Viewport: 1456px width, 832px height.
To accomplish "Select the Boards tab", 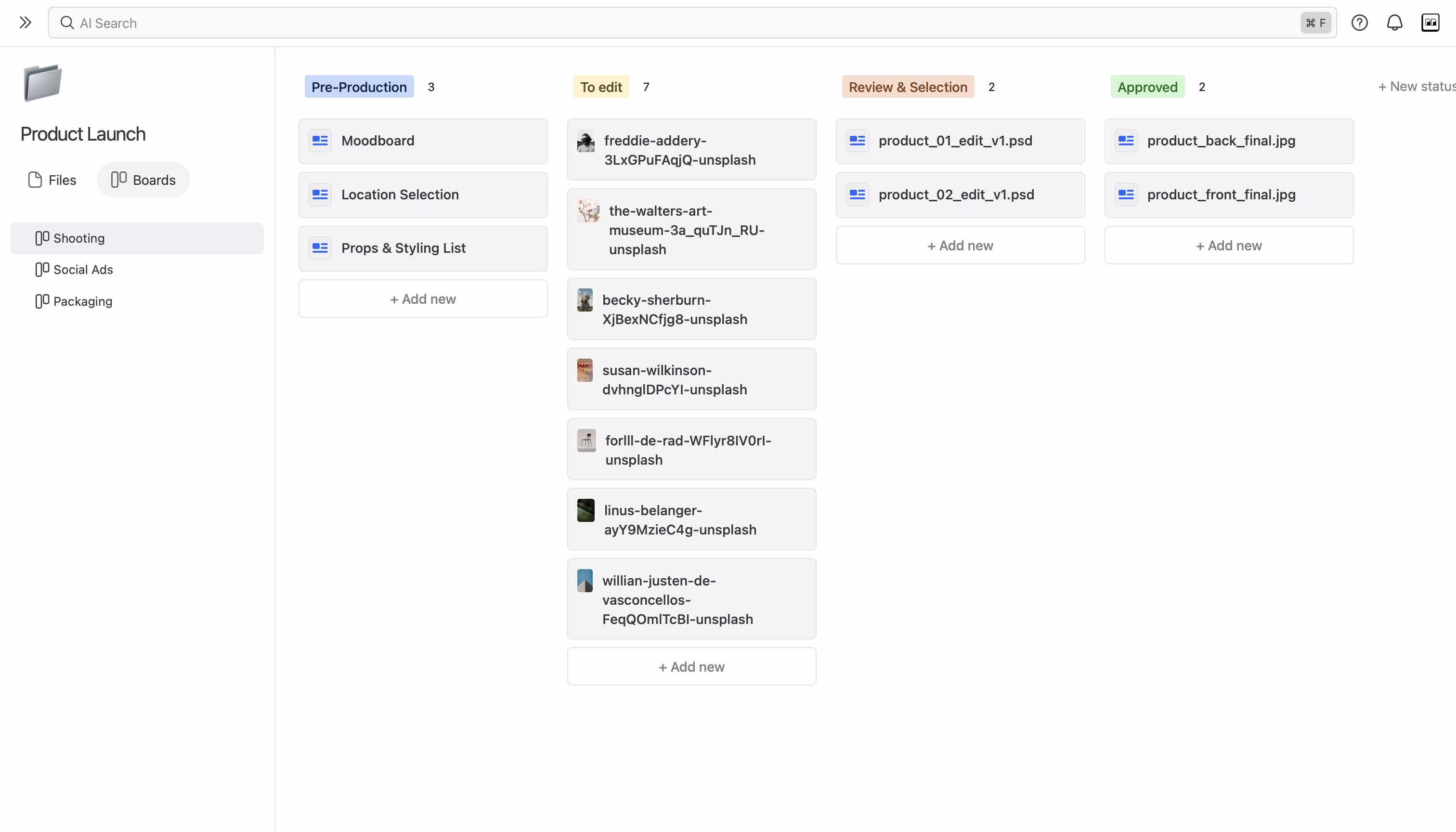I will click(143, 180).
